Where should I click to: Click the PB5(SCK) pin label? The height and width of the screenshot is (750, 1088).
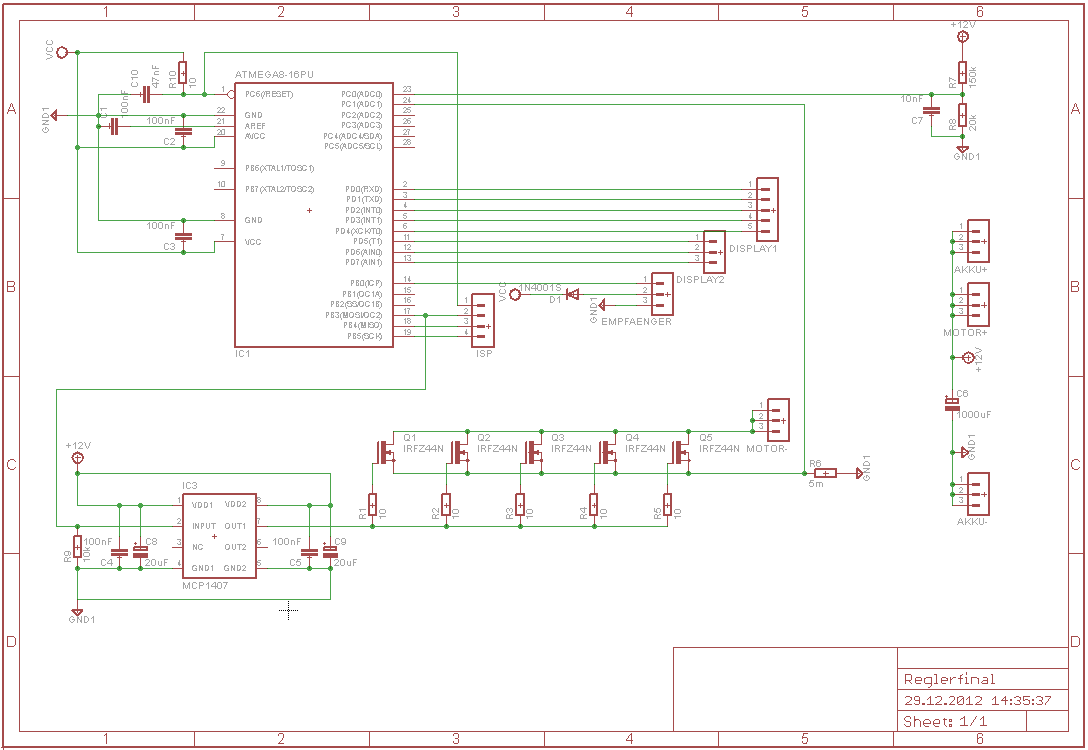click(365, 336)
